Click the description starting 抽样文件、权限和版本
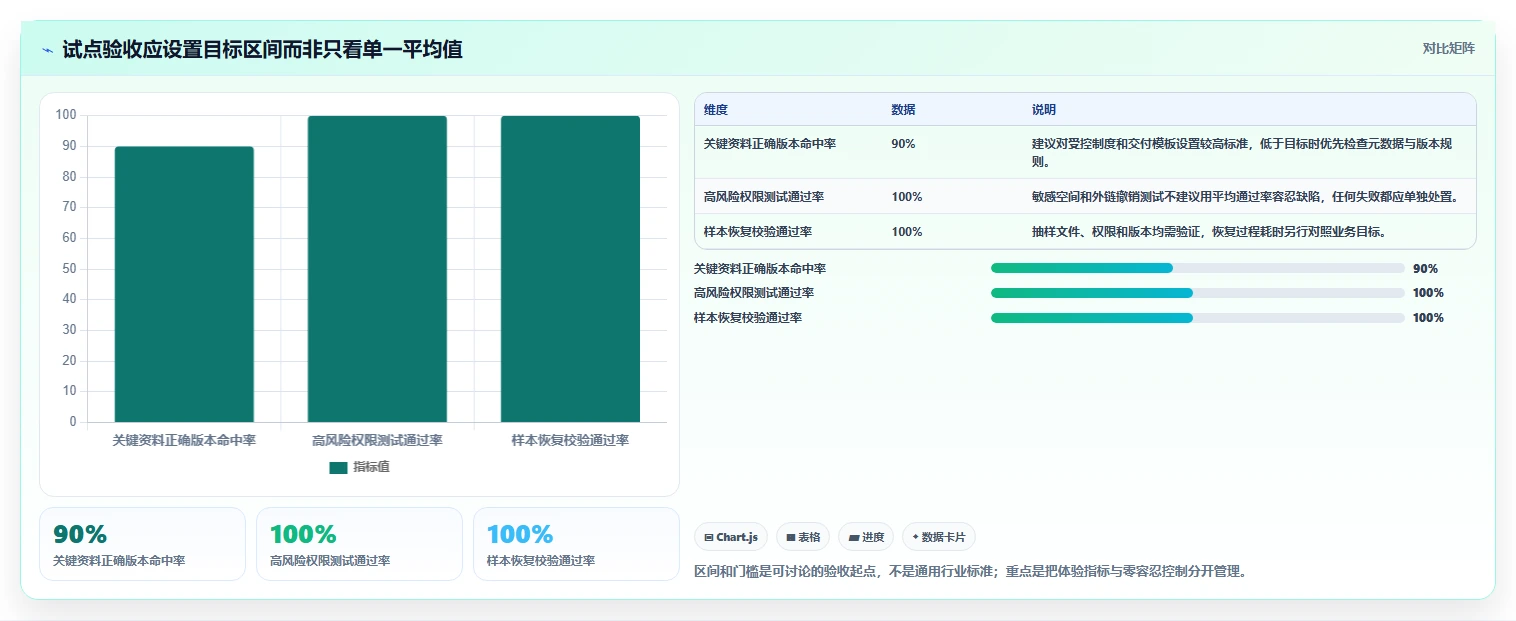 pos(1208,232)
